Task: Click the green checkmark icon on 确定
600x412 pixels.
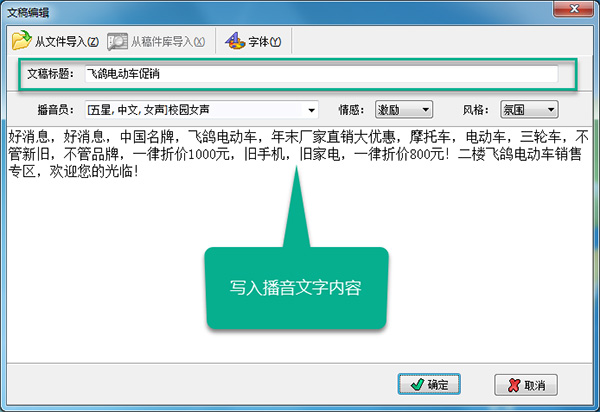Action: coord(417,384)
